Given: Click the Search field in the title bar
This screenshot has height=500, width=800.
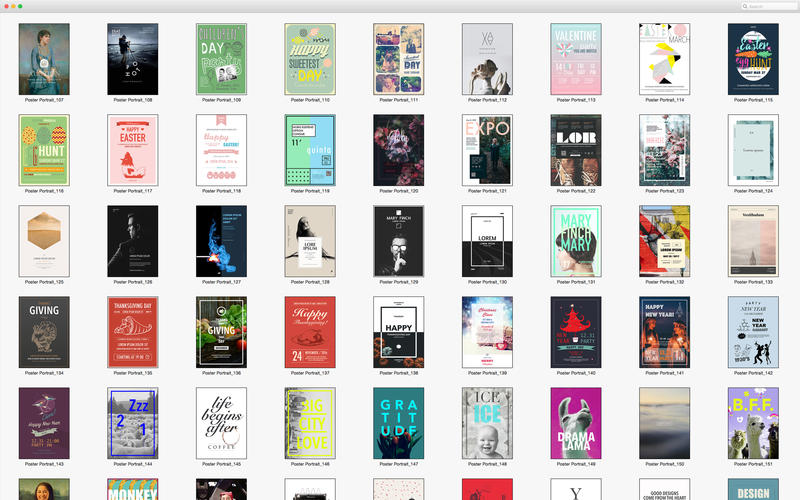Looking at the screenshot, I should pyautogui.click(x=770, y=6).
